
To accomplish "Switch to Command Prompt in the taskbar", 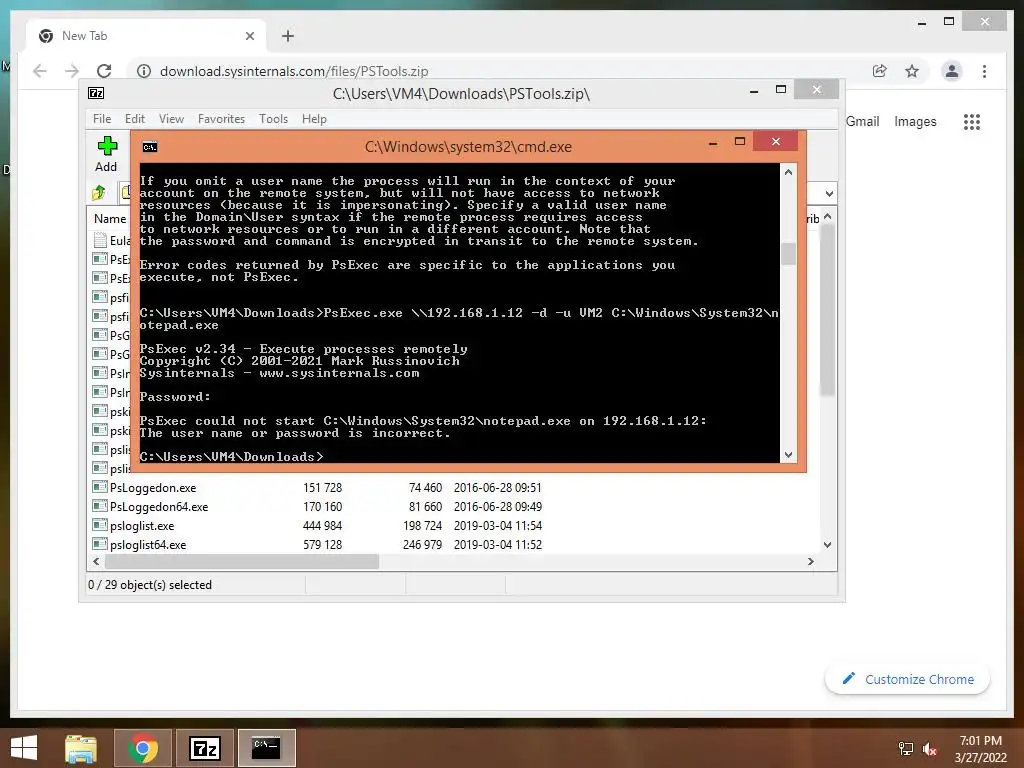I will [266, 748].
